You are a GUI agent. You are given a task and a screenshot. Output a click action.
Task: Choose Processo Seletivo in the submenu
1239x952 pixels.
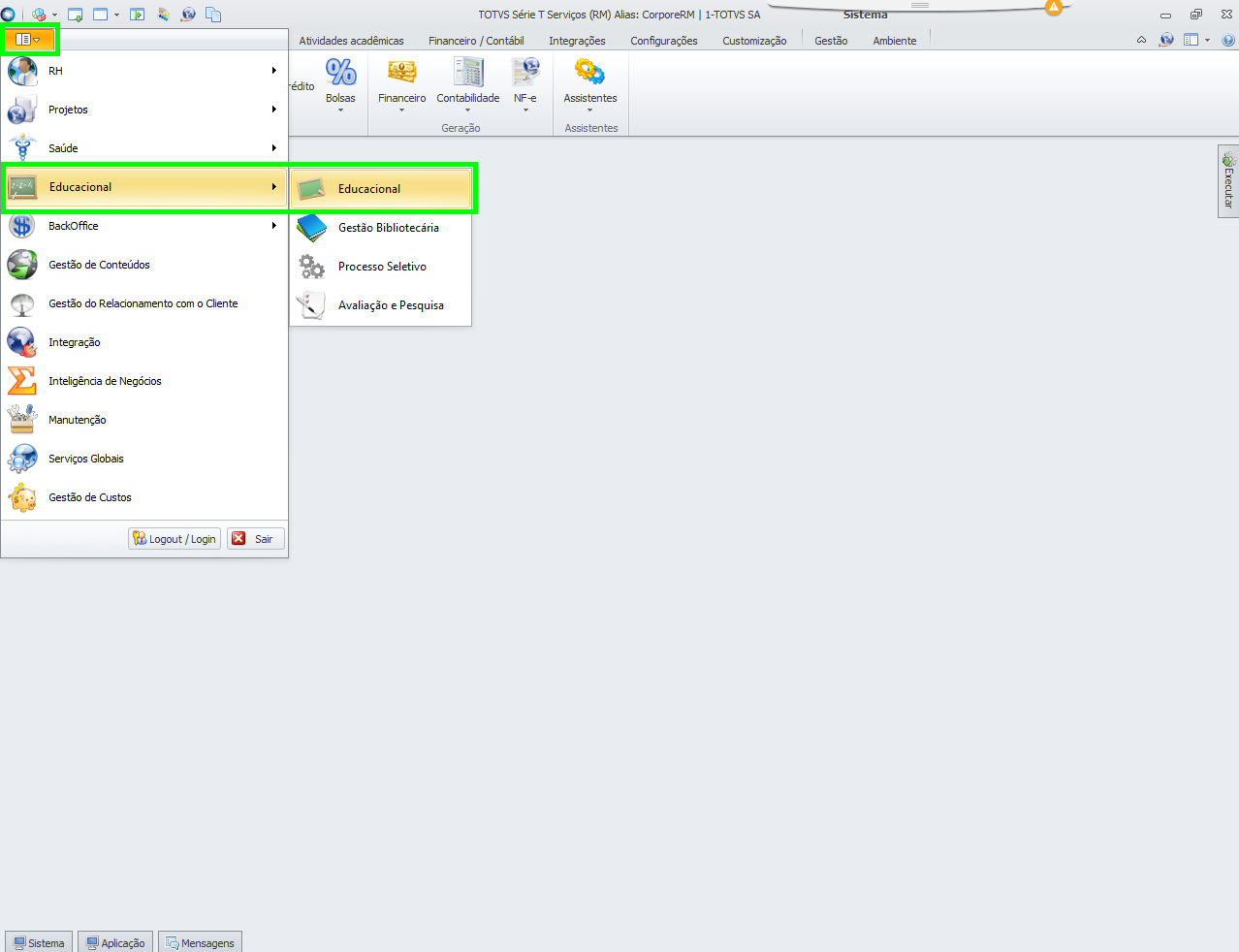[381, 267]
